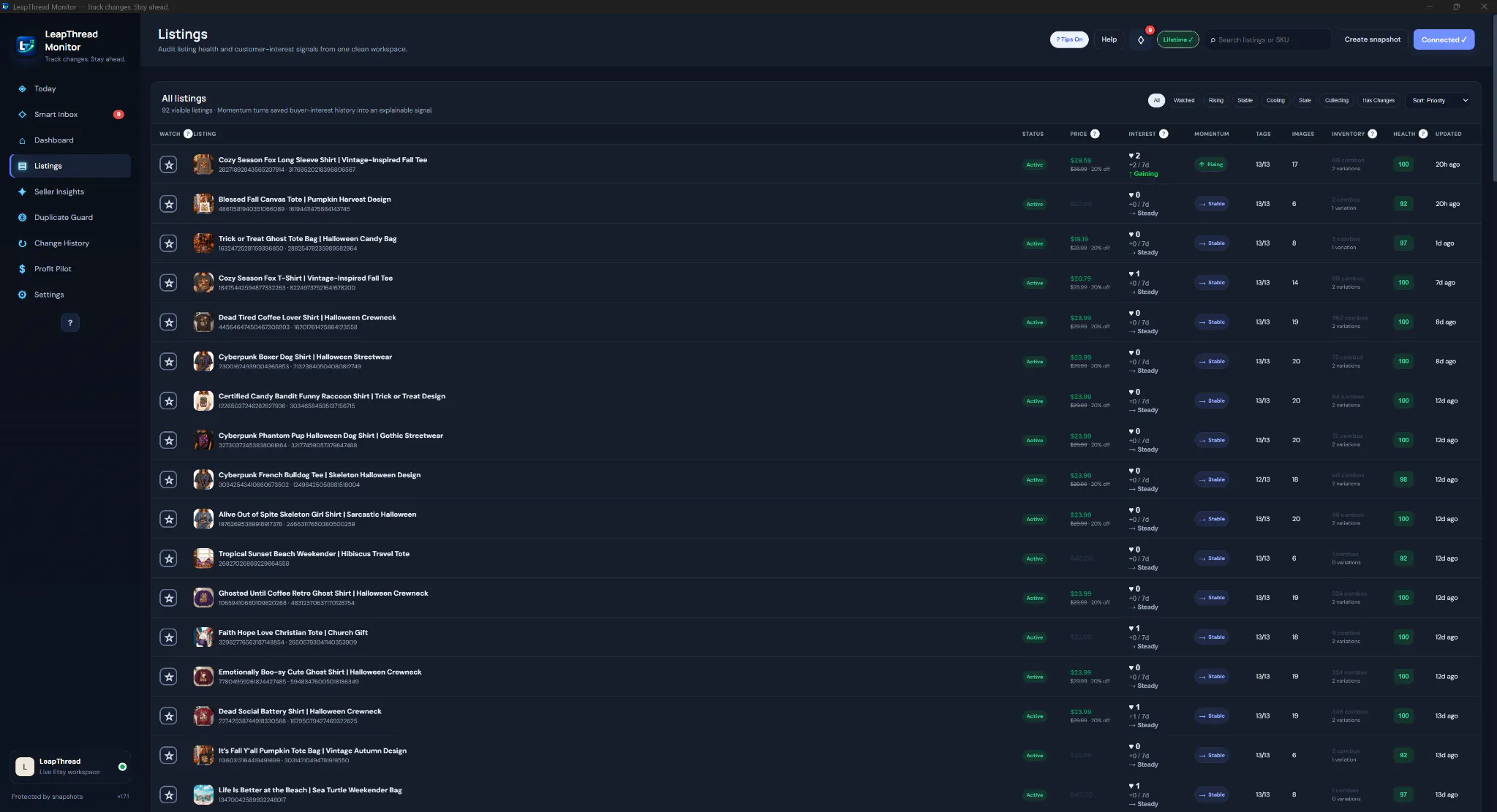Viewport: 1497px width, 812px height.
Task: Open Smart Inbox from sidebar
Action: [x=70, y=115]
